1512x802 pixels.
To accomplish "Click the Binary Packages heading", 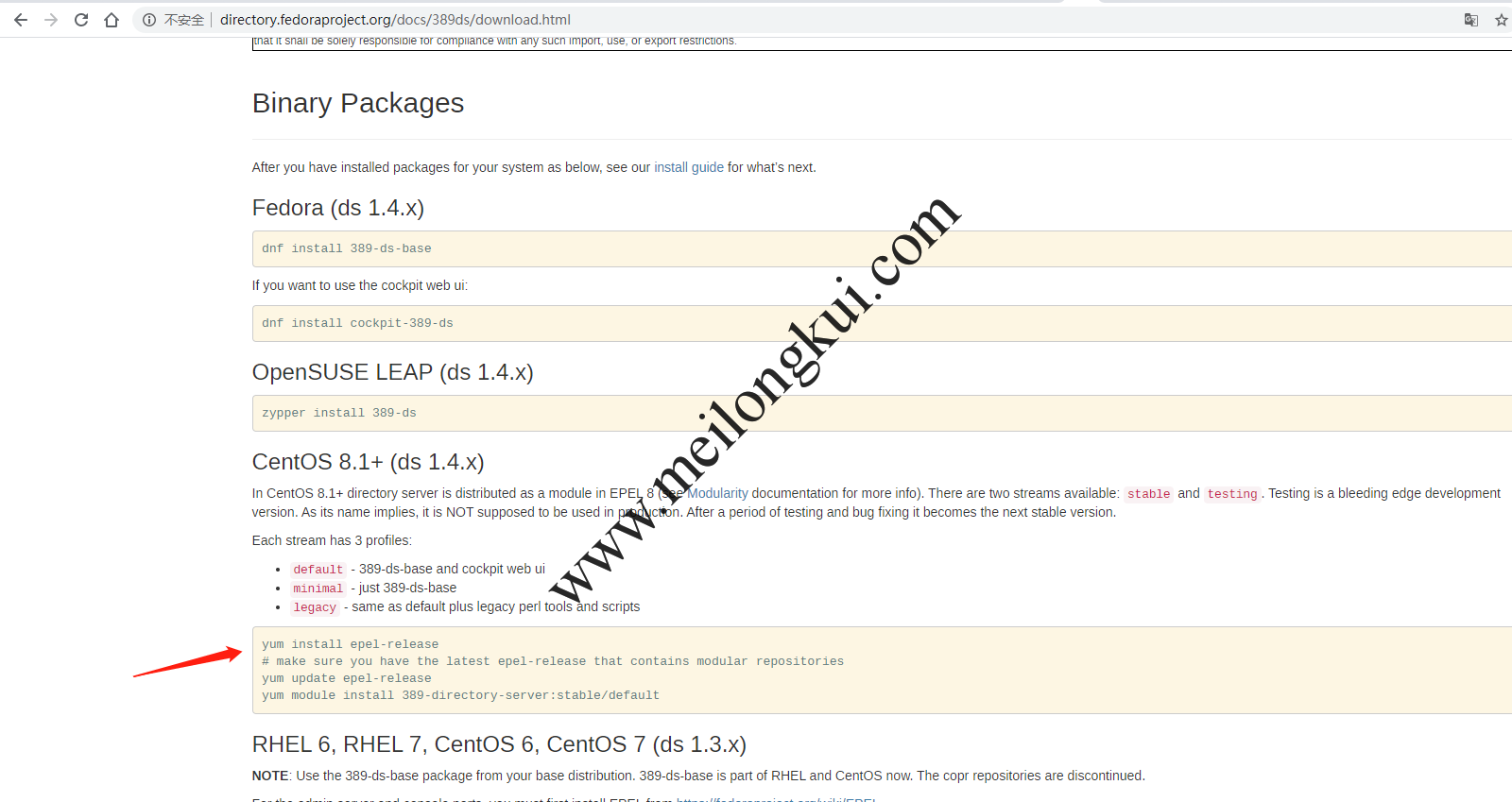I will (x=358, y=103).
